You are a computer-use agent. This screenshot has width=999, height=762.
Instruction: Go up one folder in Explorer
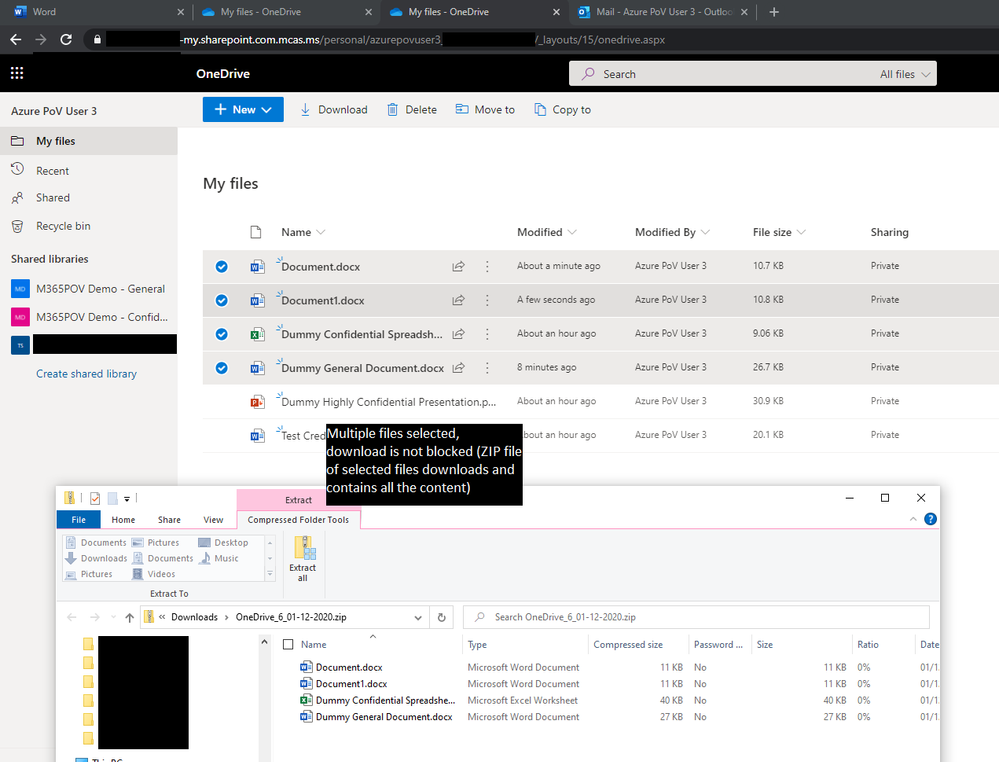[129, 617]
